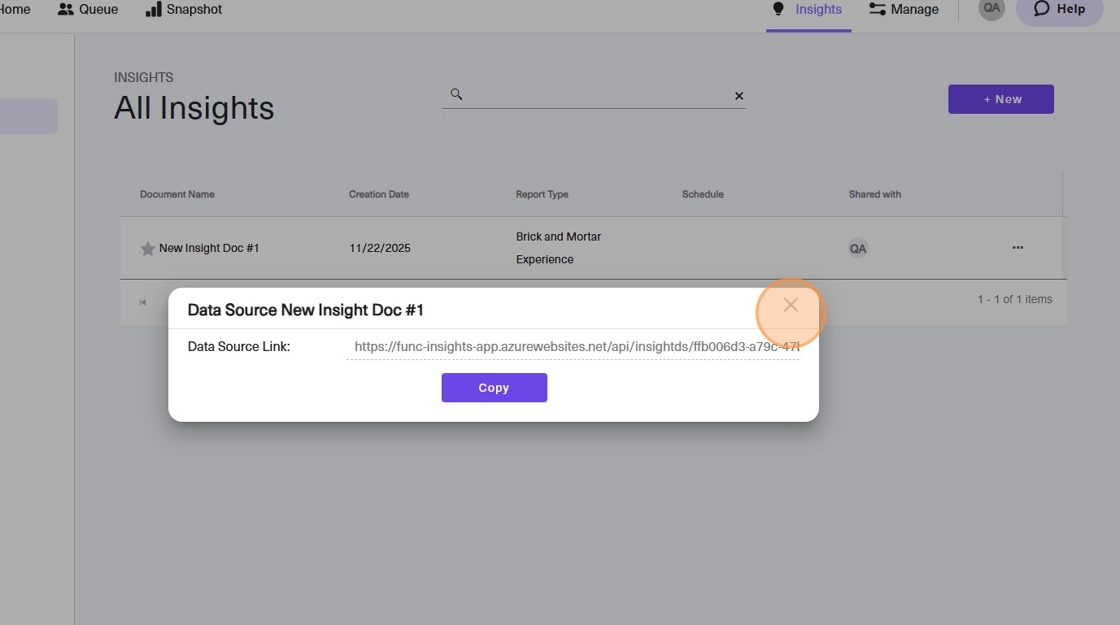The width and height of the screenshot is (1120, 625).
Task: Sort by Document Name column
Action: 177,194
